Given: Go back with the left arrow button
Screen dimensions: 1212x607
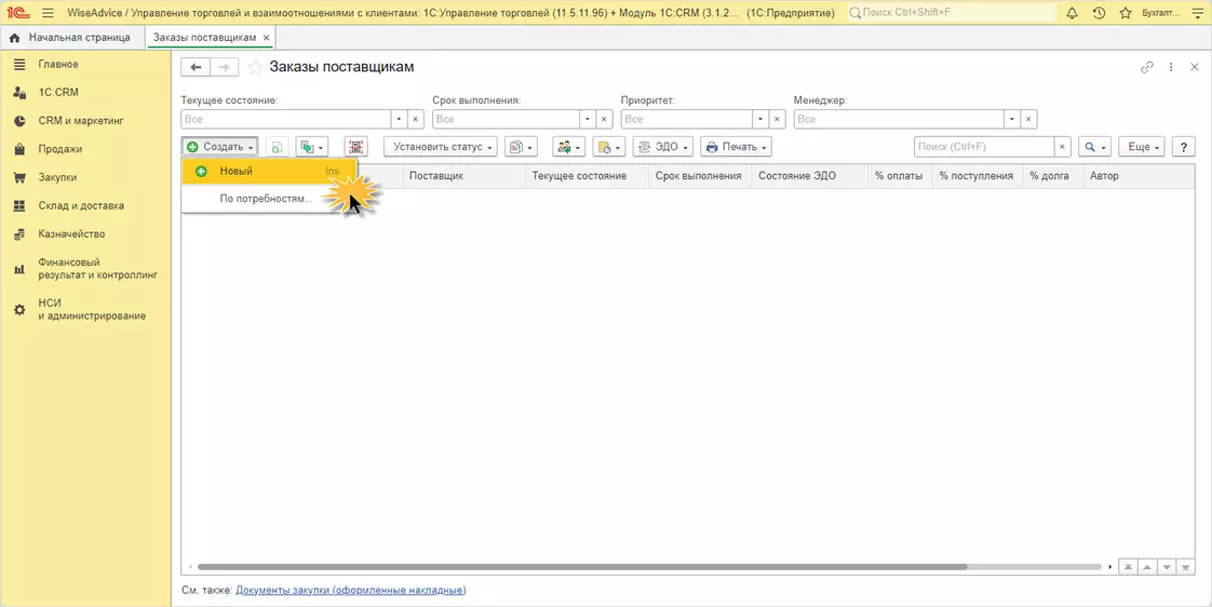Looking at the screenshot, I should (x=196, y=67).
